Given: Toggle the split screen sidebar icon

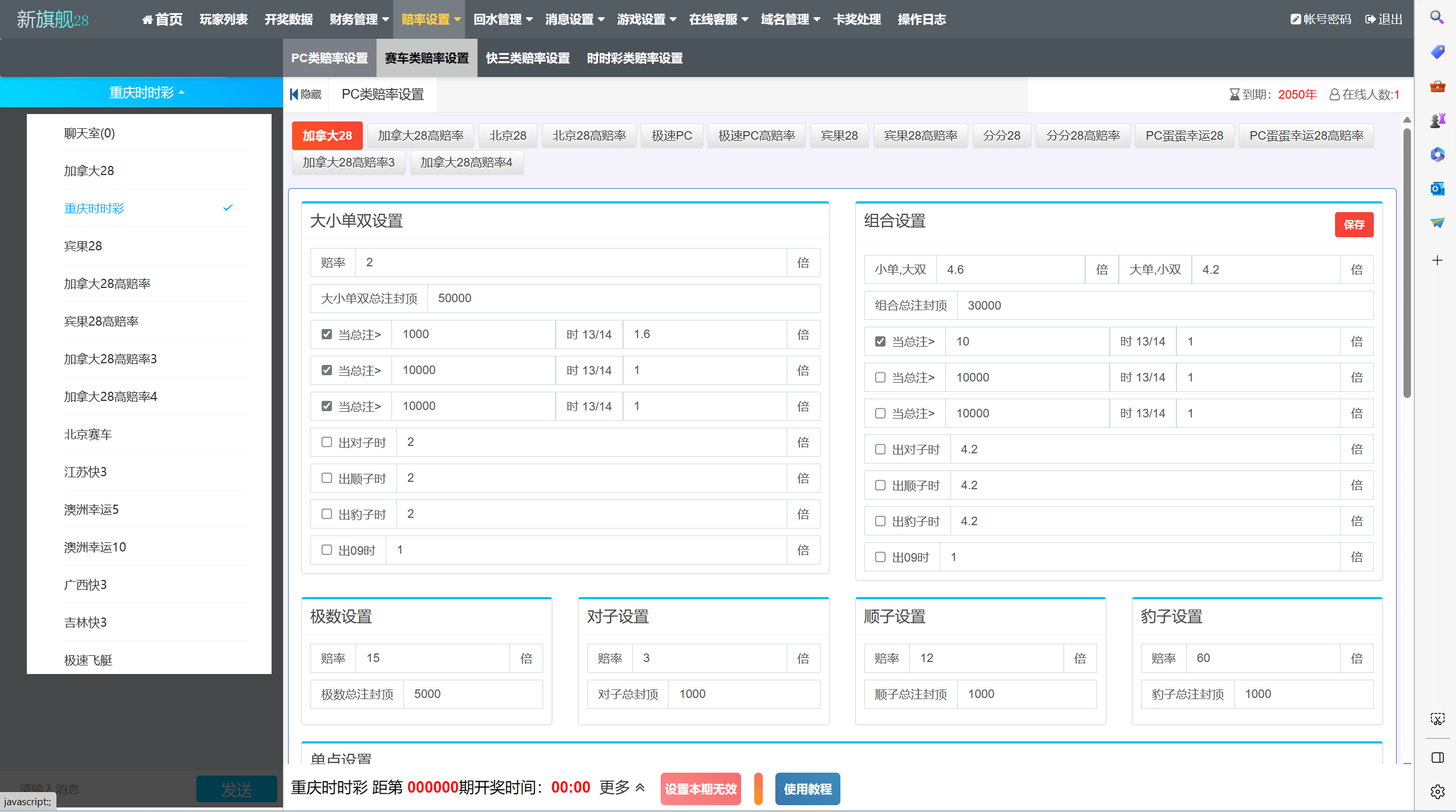Looking at the screenshot, I should 1437,757.
